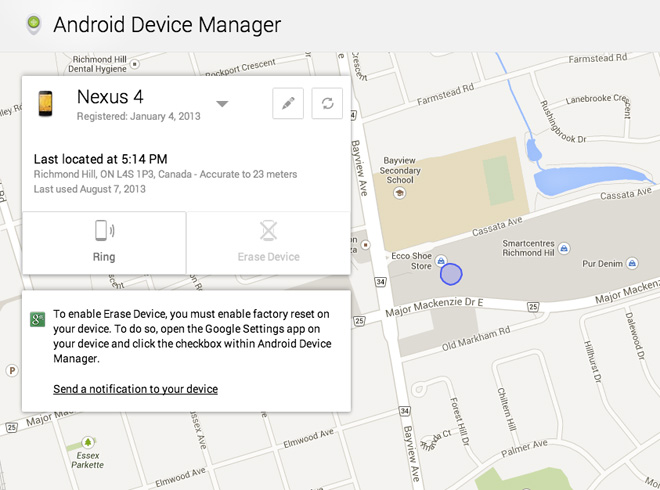
Task: Click the Last located at 5:14 PM text
Action: (101, 159)
